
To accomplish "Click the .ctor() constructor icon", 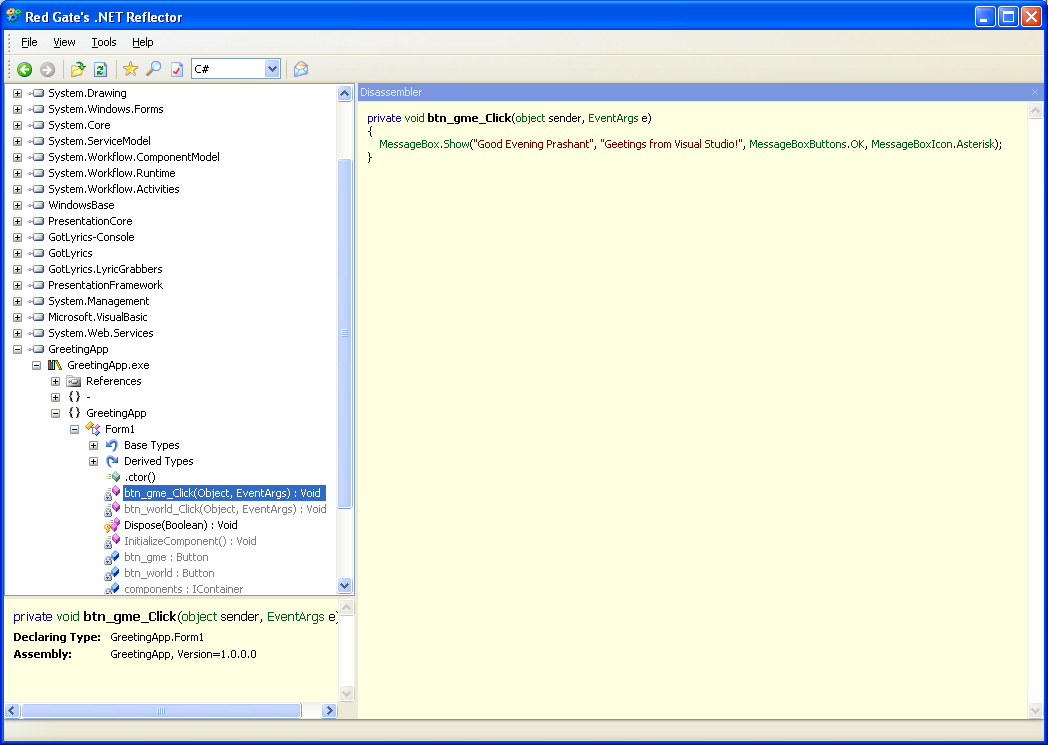I will click(x=113, y=477).
